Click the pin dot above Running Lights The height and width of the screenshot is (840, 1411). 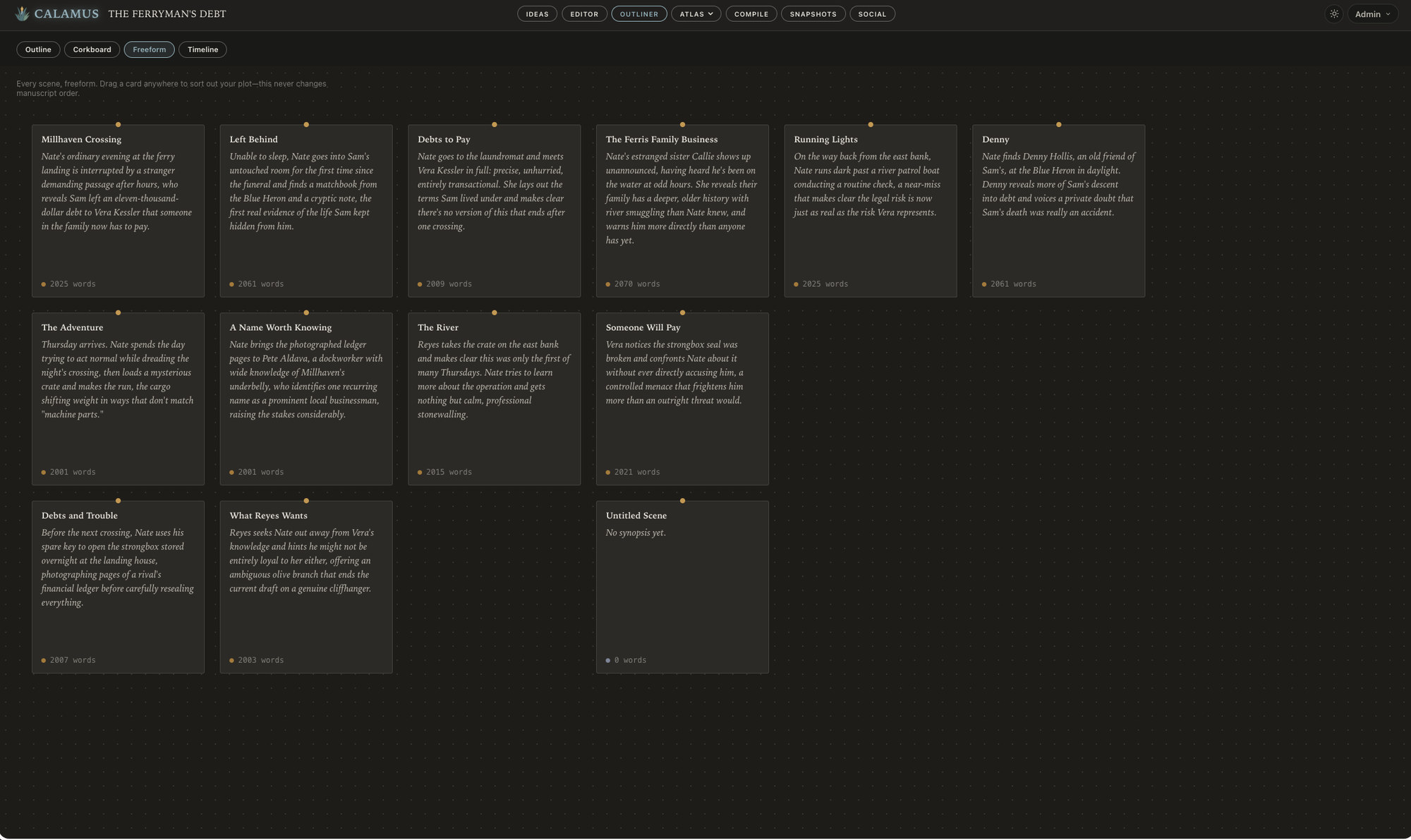871,125
